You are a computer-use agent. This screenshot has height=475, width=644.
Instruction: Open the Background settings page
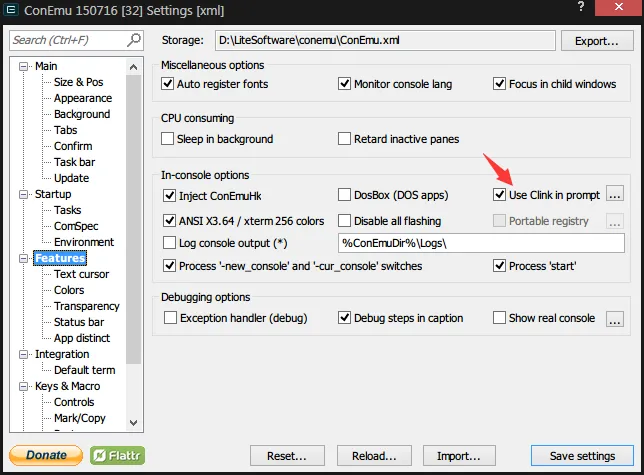(82, 114)
